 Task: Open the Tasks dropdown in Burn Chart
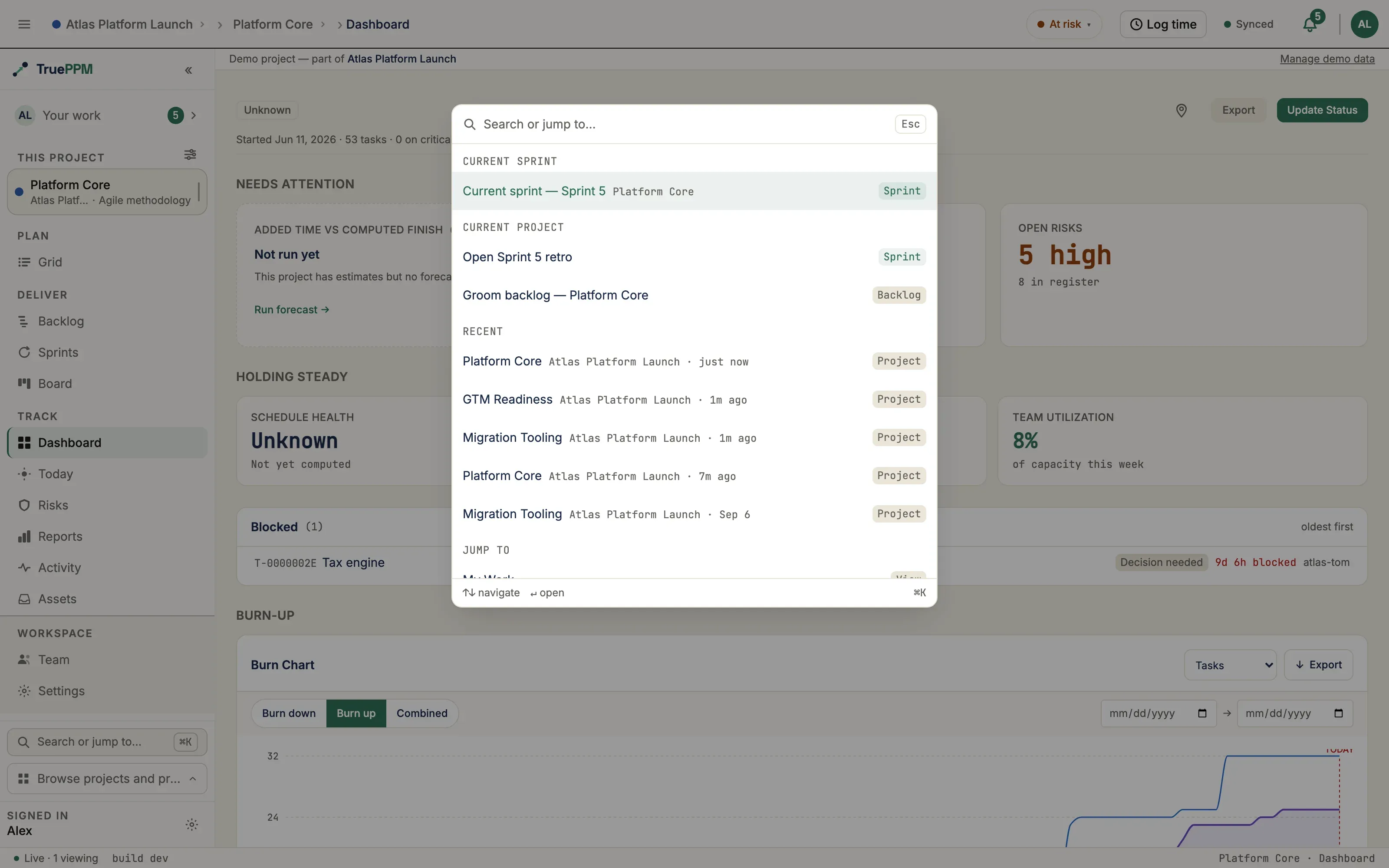click(1230, 665)
